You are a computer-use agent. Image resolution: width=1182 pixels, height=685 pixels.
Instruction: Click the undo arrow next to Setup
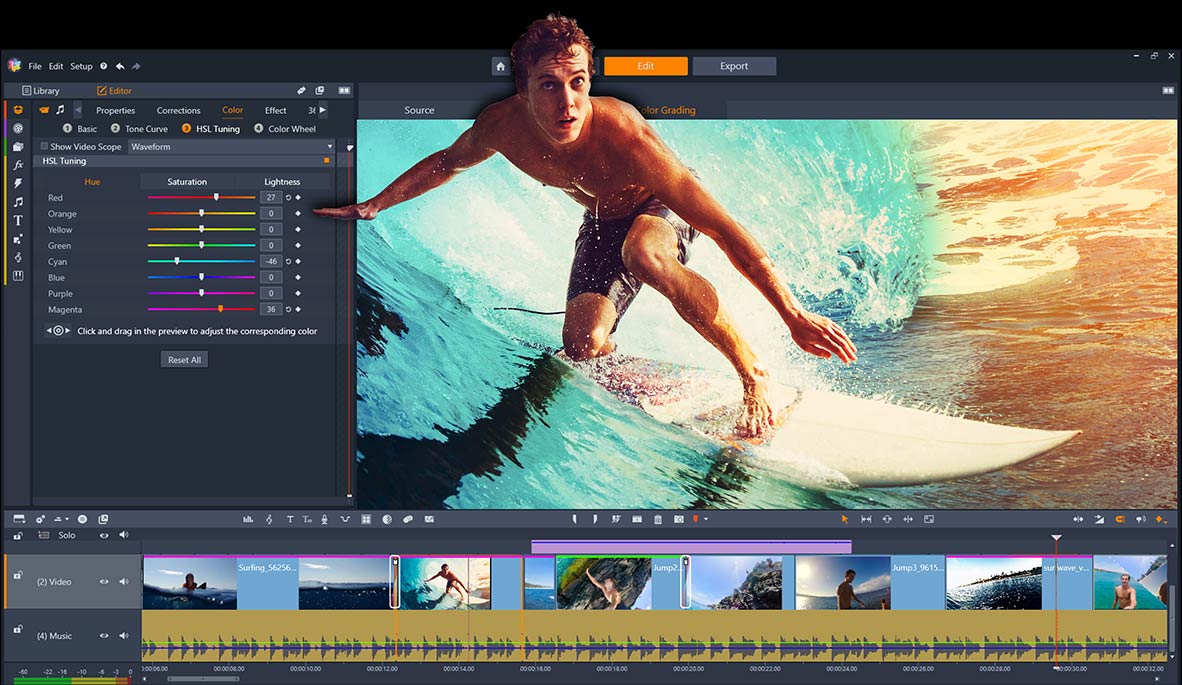click(120, 66)
